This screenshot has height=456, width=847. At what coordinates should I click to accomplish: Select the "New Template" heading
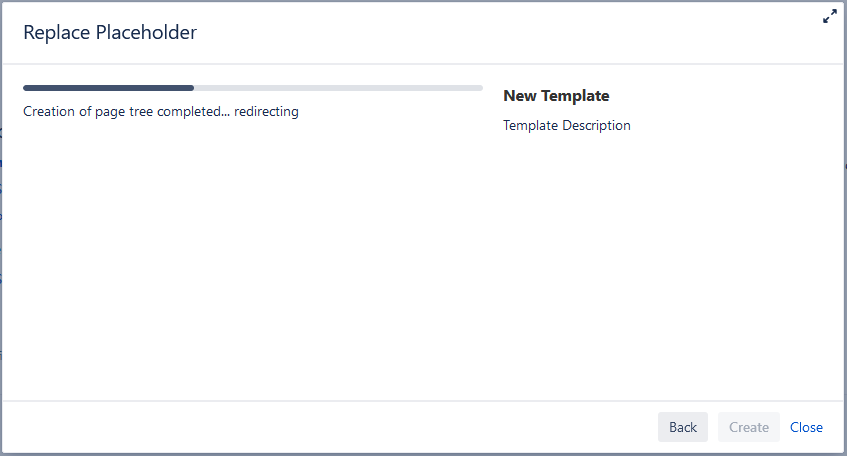(556, 96)
